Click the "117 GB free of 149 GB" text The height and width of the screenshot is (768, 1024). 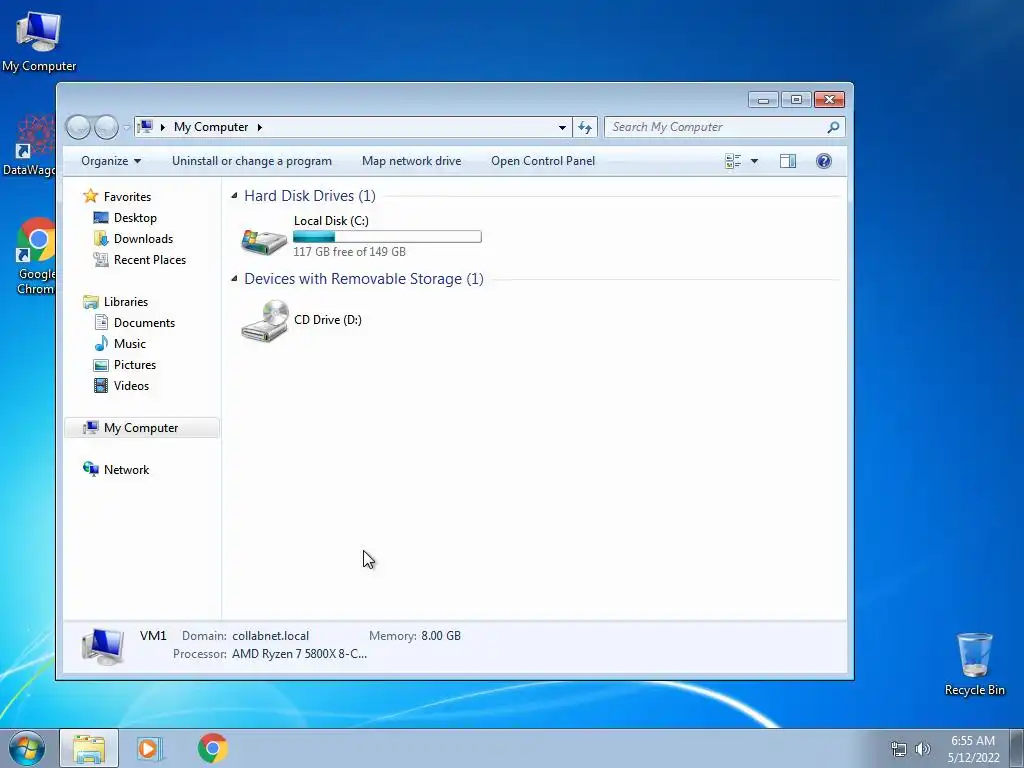(349, 251)
